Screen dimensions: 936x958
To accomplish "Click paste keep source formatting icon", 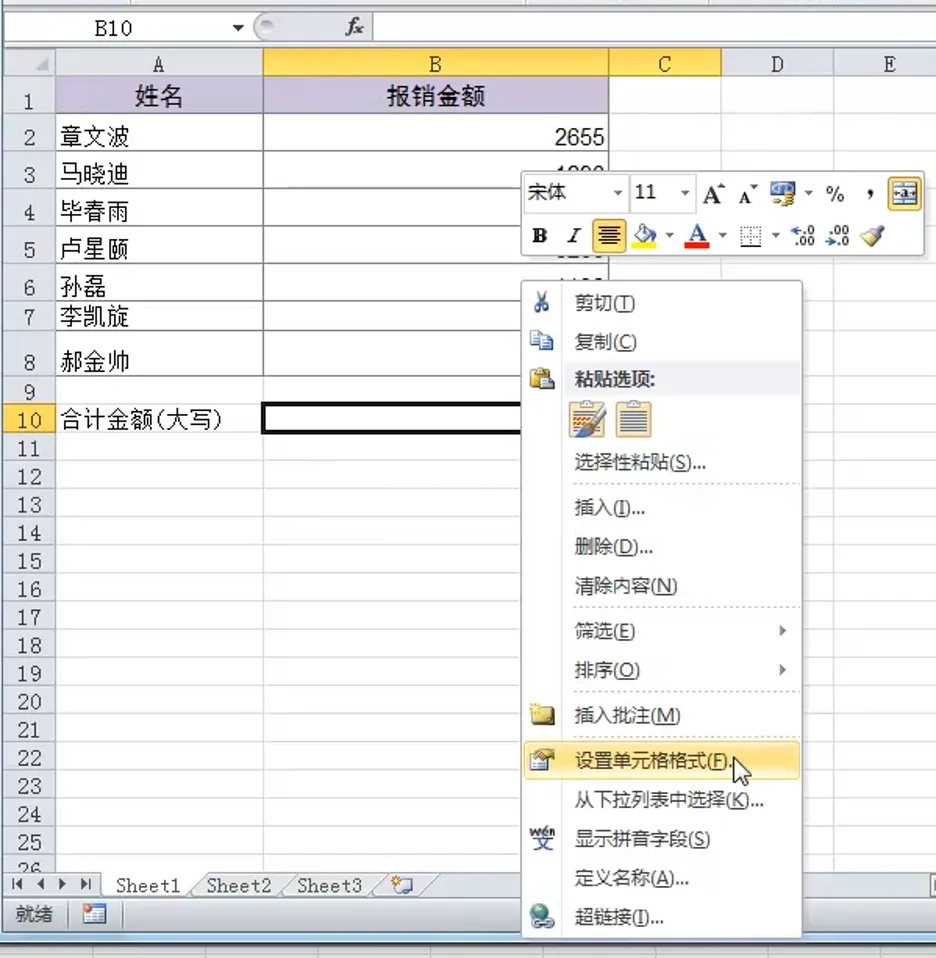I will pos(587,419).
